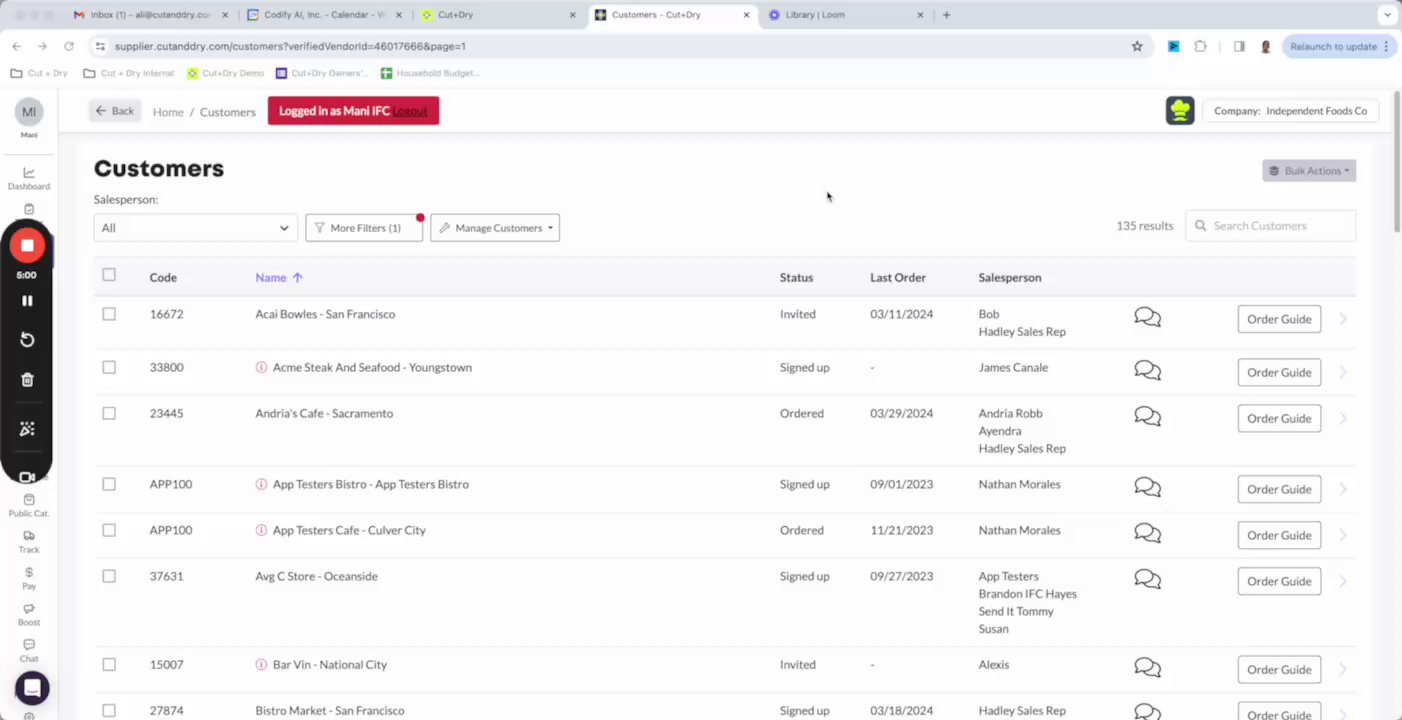Check the Acme Steak And Seafood row

click(109, 367)
